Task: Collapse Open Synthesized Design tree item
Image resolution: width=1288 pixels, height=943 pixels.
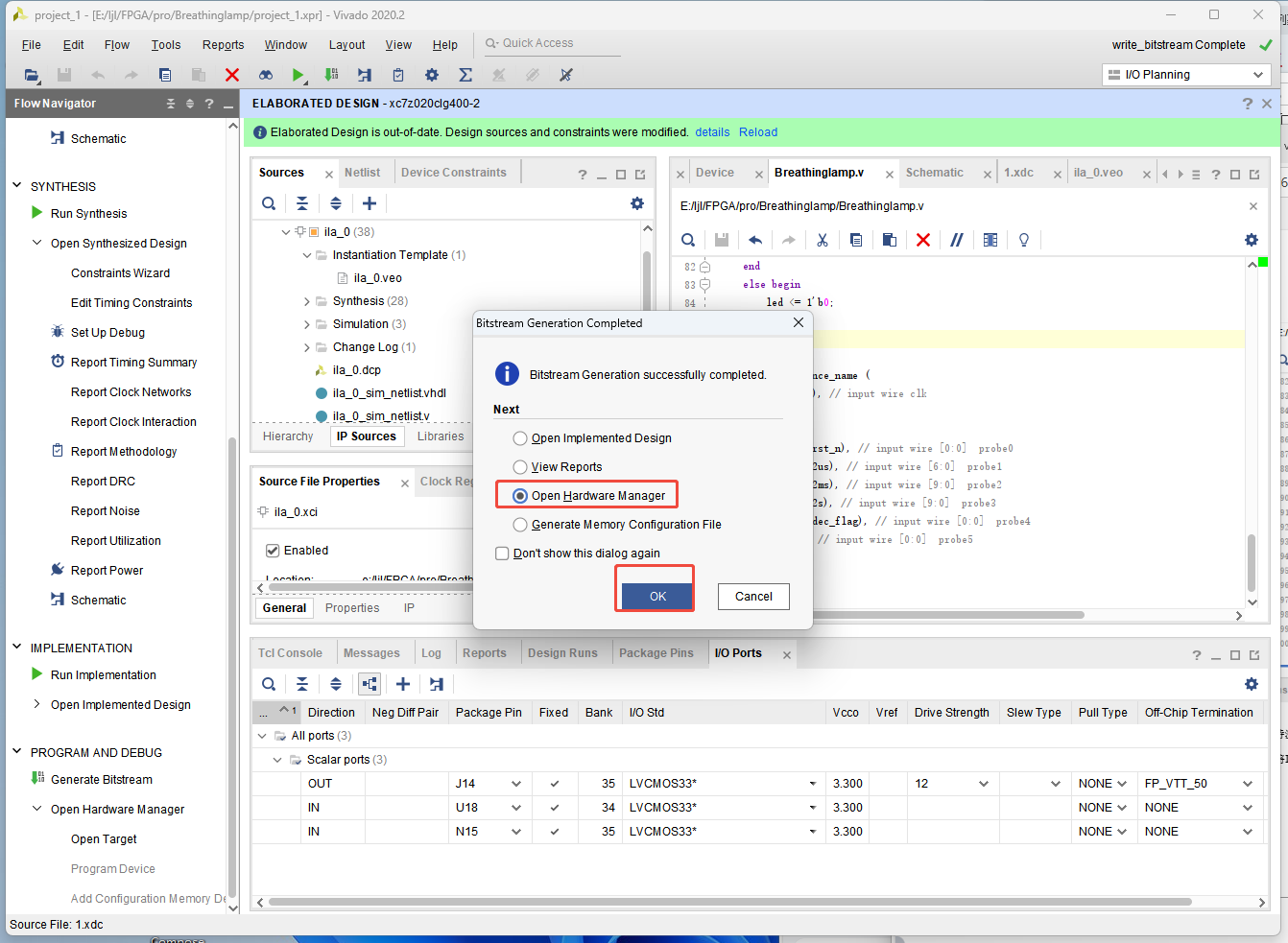Action: point(37,243)
